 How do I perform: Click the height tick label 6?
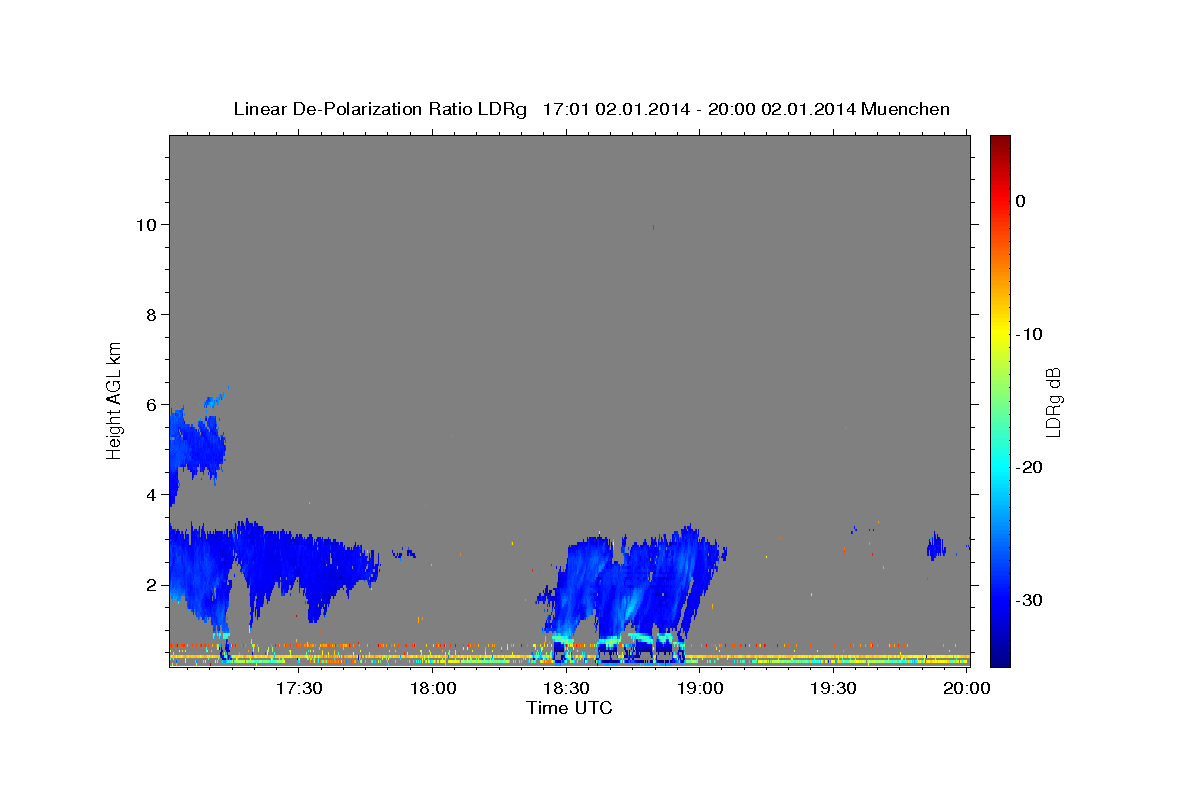click(x=152, y=405)
